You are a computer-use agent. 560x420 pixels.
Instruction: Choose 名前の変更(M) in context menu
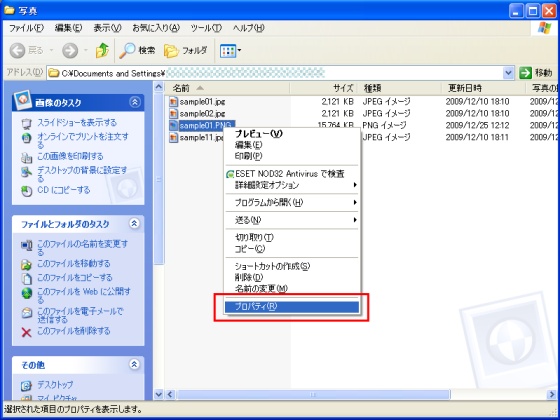pyautogui.click(x=292, y=288)
